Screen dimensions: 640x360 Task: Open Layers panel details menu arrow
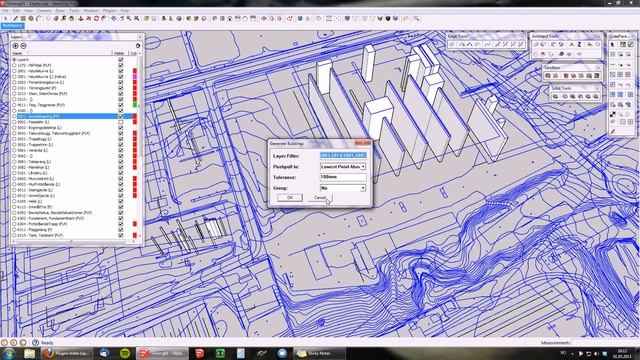click(138, 46)
